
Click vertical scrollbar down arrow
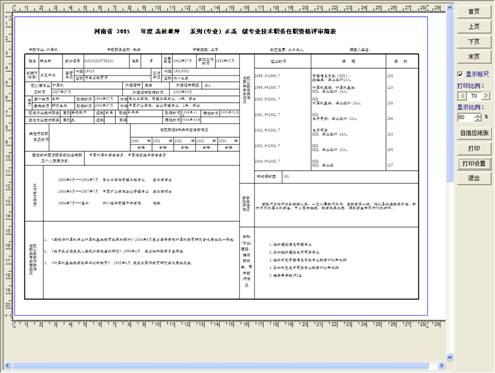[x=450, y=357]
